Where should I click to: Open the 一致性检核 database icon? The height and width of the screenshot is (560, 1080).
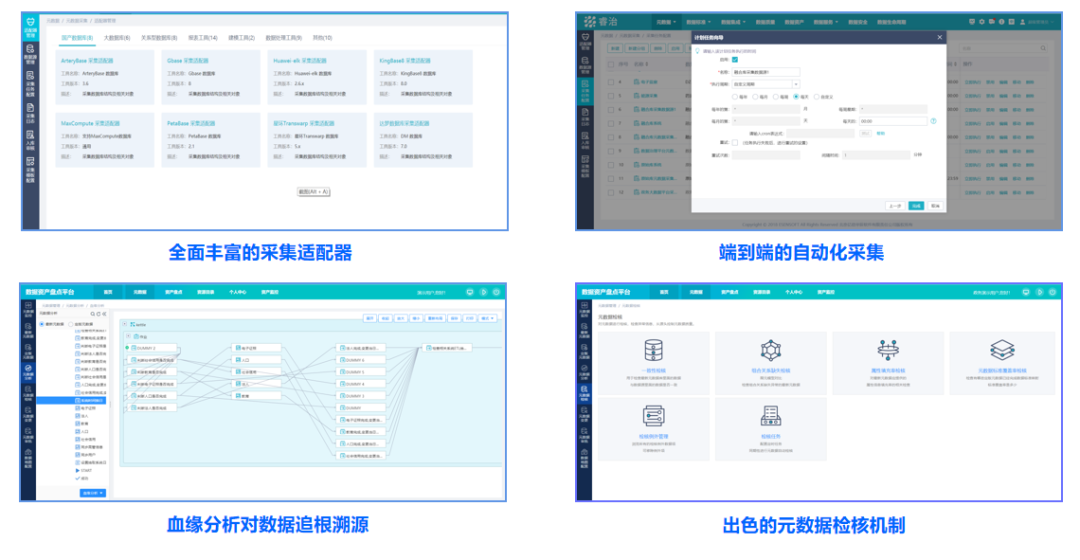(x=653, y=350)
